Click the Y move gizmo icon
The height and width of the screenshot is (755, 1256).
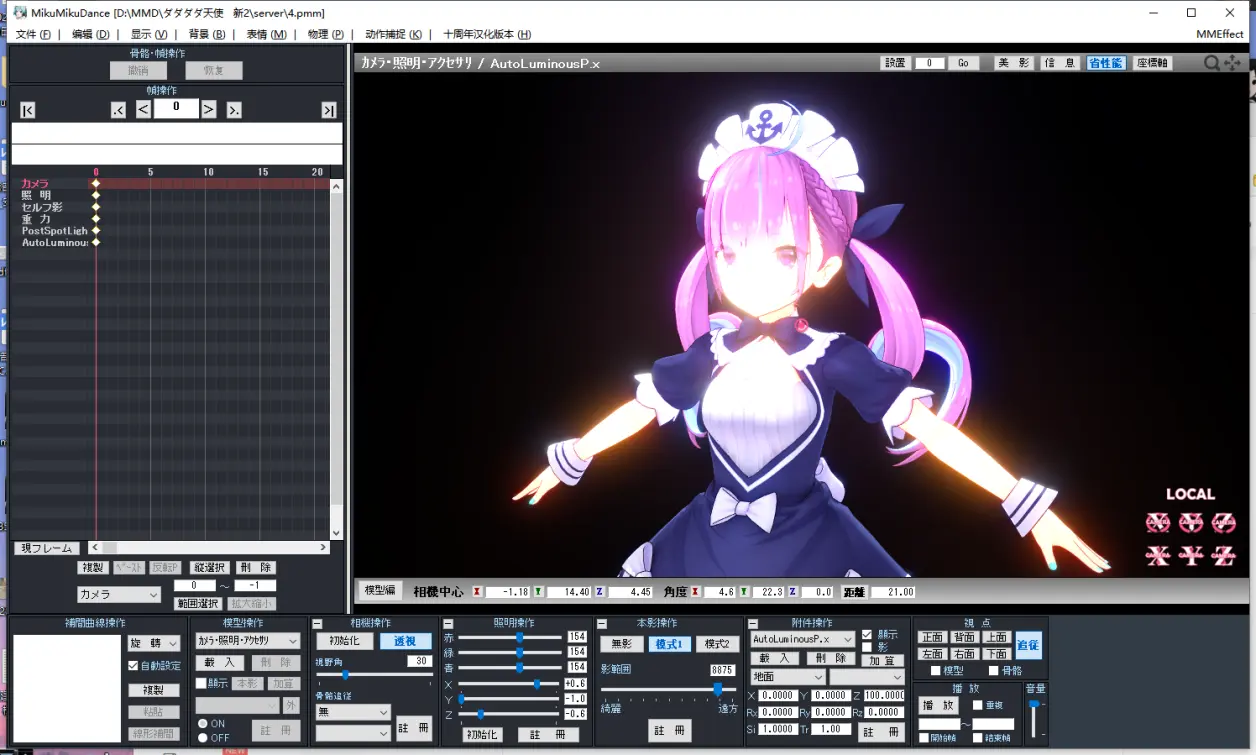pyautogui.click(x=1191, y=555)
